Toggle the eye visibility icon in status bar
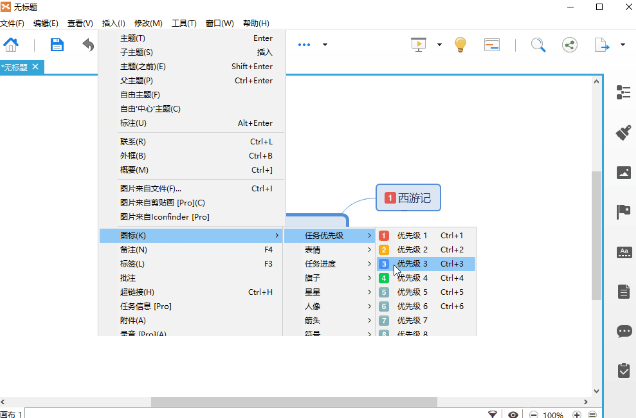636x418 pixels. point(513,413)
